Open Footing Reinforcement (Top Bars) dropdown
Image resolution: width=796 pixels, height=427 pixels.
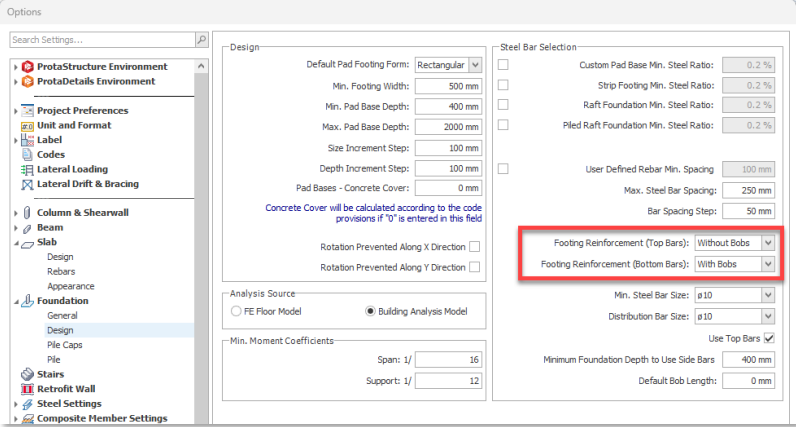[x=766, y=243]
